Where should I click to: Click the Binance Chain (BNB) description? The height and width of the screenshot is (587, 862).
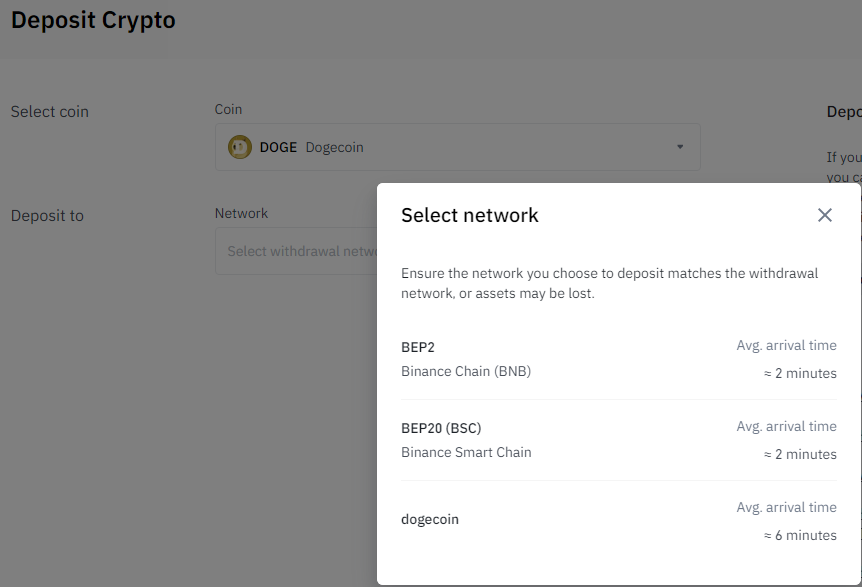(466, 371)
